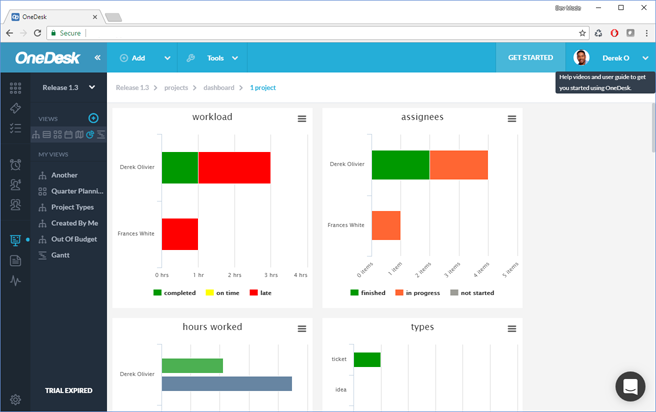
Task: Open the users icon below customers
Action: coord(15,205)
